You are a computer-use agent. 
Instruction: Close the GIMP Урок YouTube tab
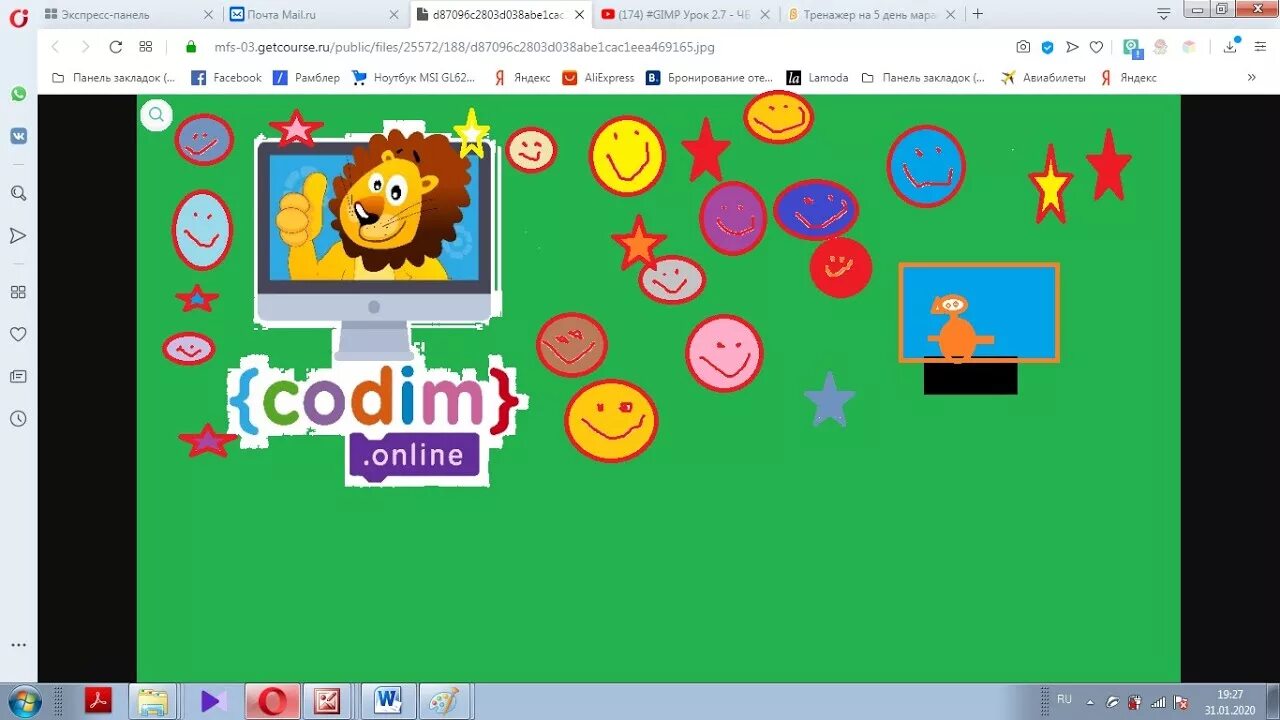point(765,14)
